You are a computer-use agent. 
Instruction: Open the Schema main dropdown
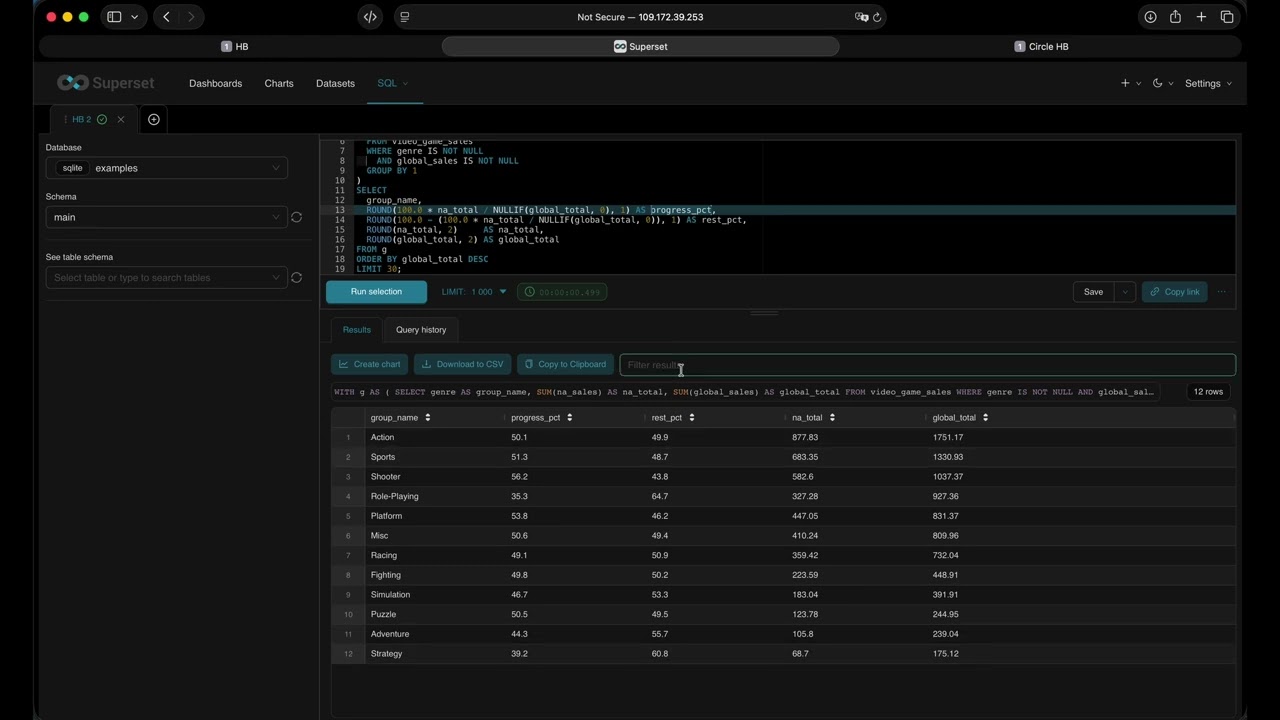point(166,217)
